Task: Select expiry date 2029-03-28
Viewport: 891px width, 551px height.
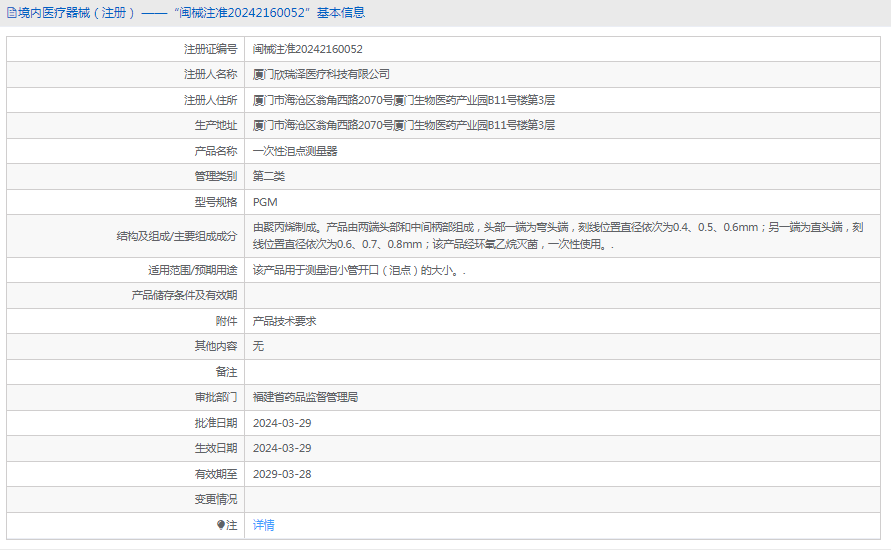Action: [282, 474]
